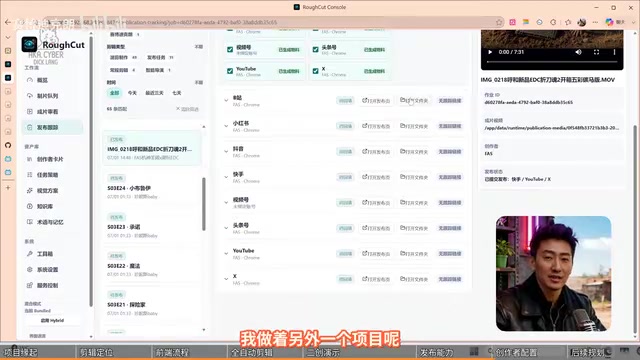Screen dimensions: 640x360
Task: Seek on the video progress bar
Action: [552, 62]
